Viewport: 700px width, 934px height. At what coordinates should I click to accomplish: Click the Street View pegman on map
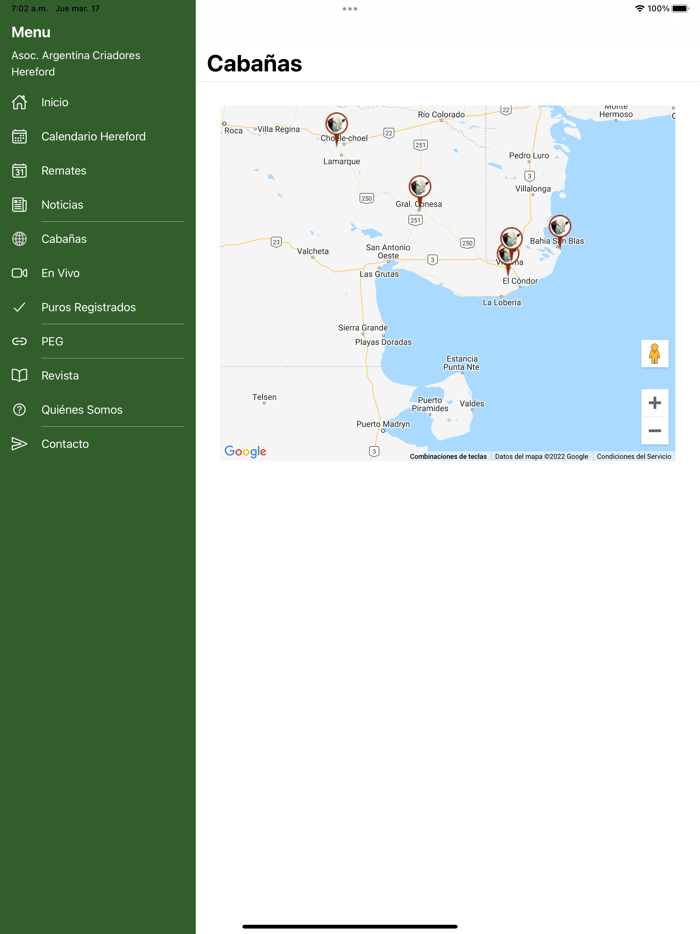(x=654, y=354)
